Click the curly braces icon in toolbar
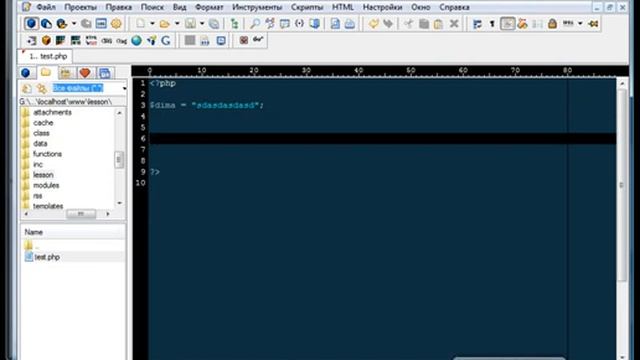The width and height of the screenshot is (640, 360). (300, 24)
